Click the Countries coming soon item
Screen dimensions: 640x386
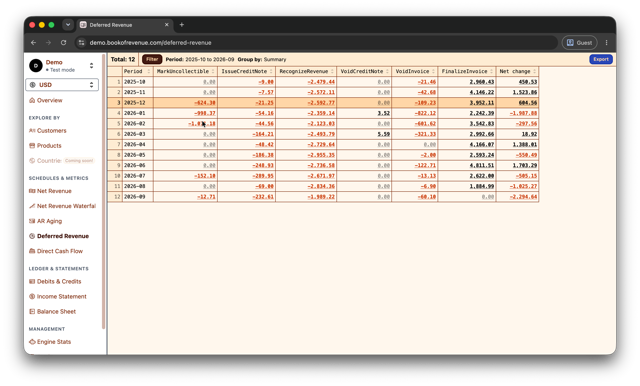point(61,160)
